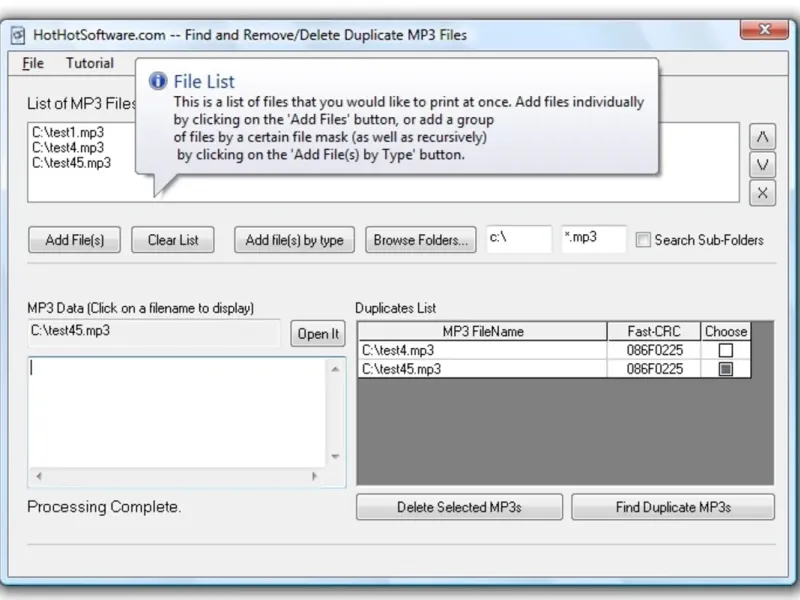Untick the Choose checkbox for C:\test45.mp3
The image size is (800, 600).
coord(726,369)
